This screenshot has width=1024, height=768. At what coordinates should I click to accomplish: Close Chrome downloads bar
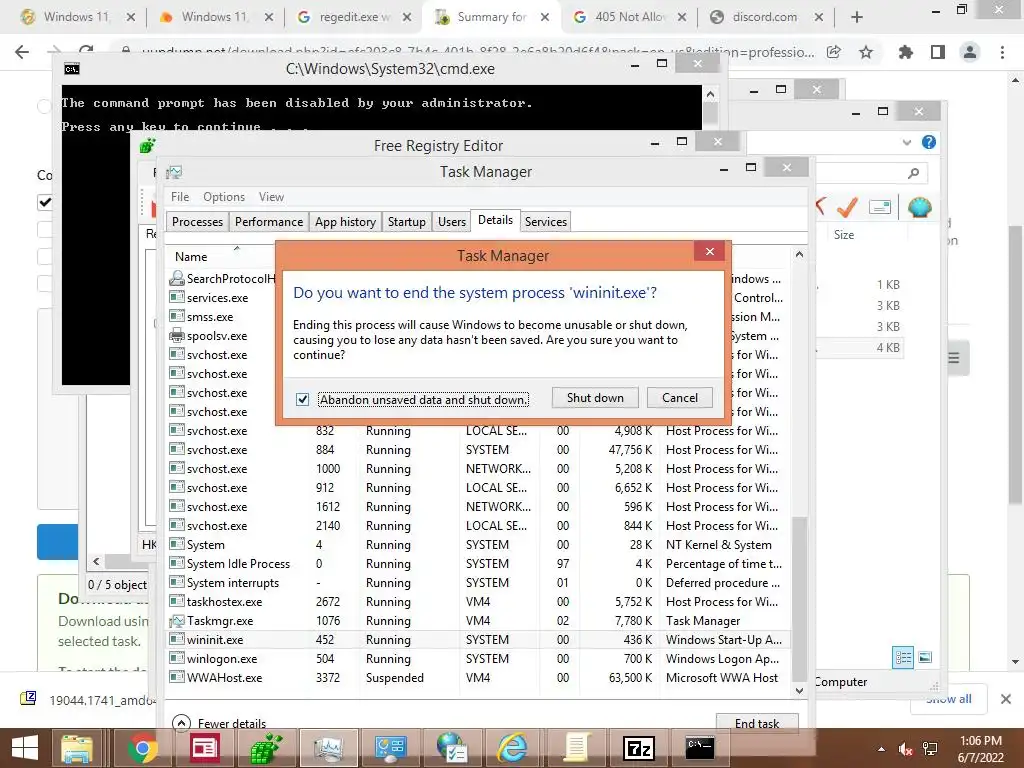pyautogui.click(x=1006, y=699)
